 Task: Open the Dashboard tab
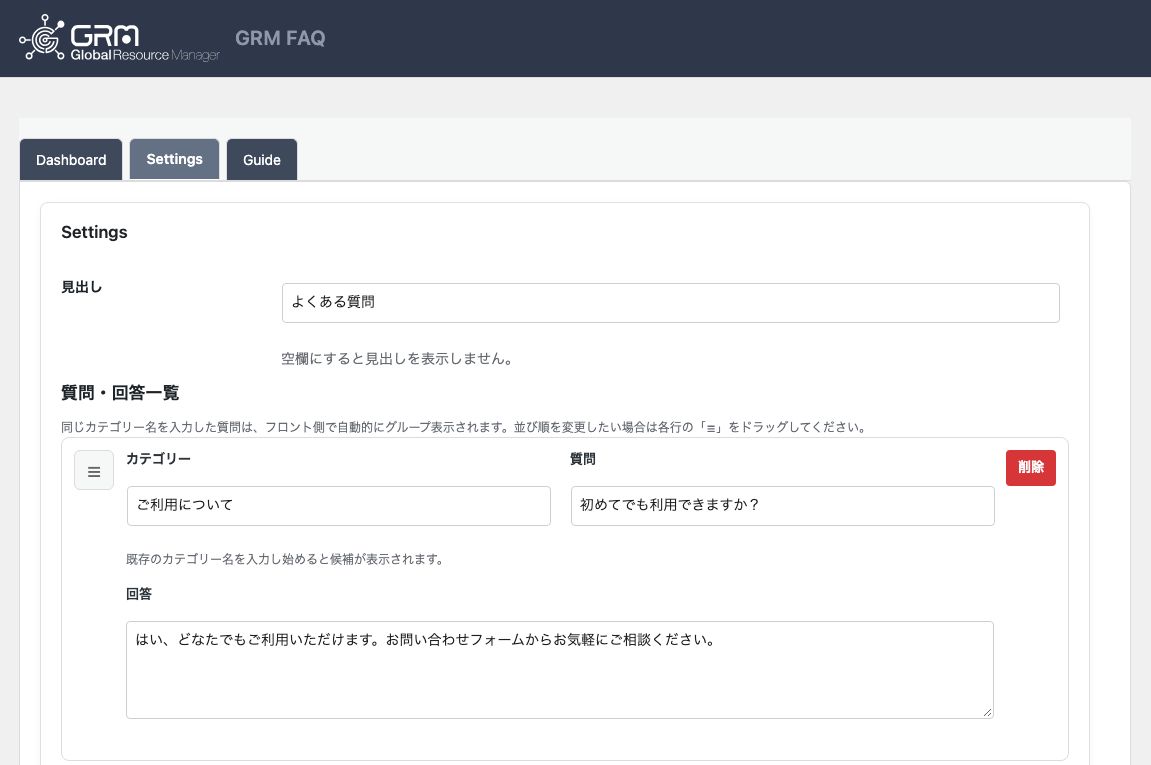pyautogui.click(x=71, y=159)
